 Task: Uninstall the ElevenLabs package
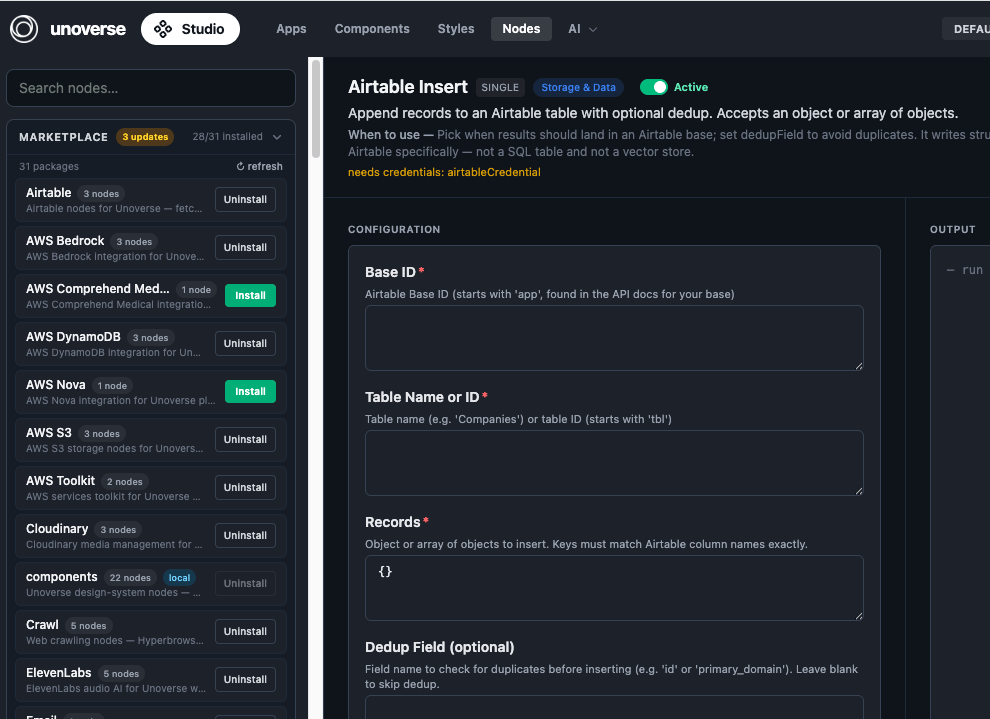[x=245, y=679]
